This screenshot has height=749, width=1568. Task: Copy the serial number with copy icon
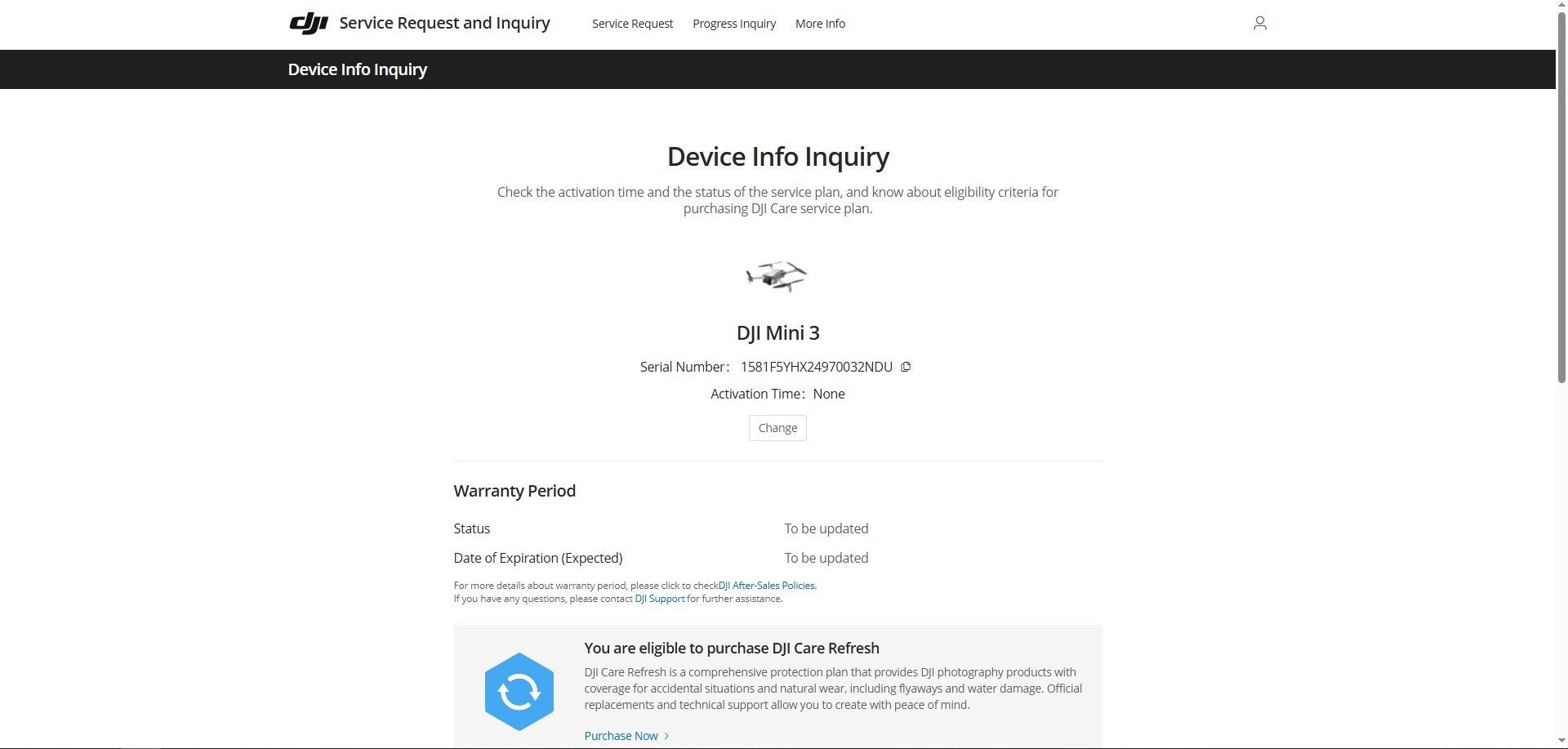pos(905,368)
